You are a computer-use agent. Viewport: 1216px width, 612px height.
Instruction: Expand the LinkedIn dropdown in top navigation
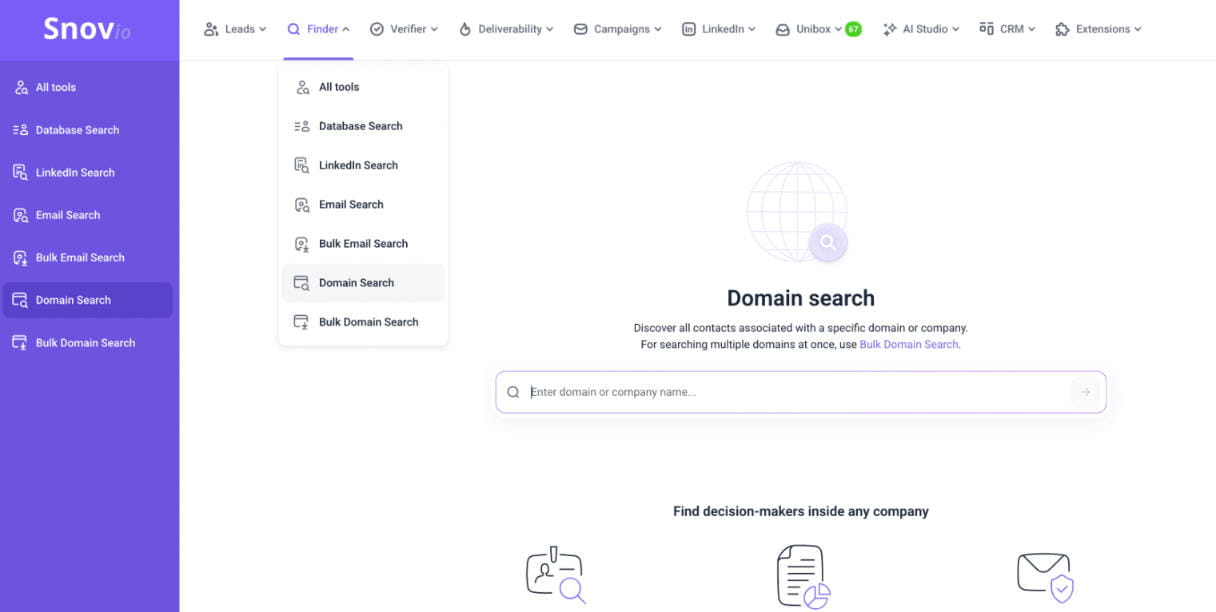pyautogui.click(x=718, y=29)
